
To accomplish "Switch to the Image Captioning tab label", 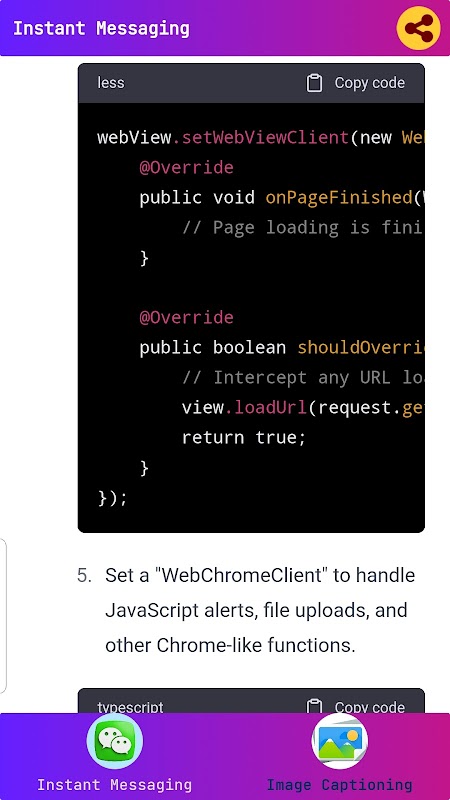I will [339, 785].
